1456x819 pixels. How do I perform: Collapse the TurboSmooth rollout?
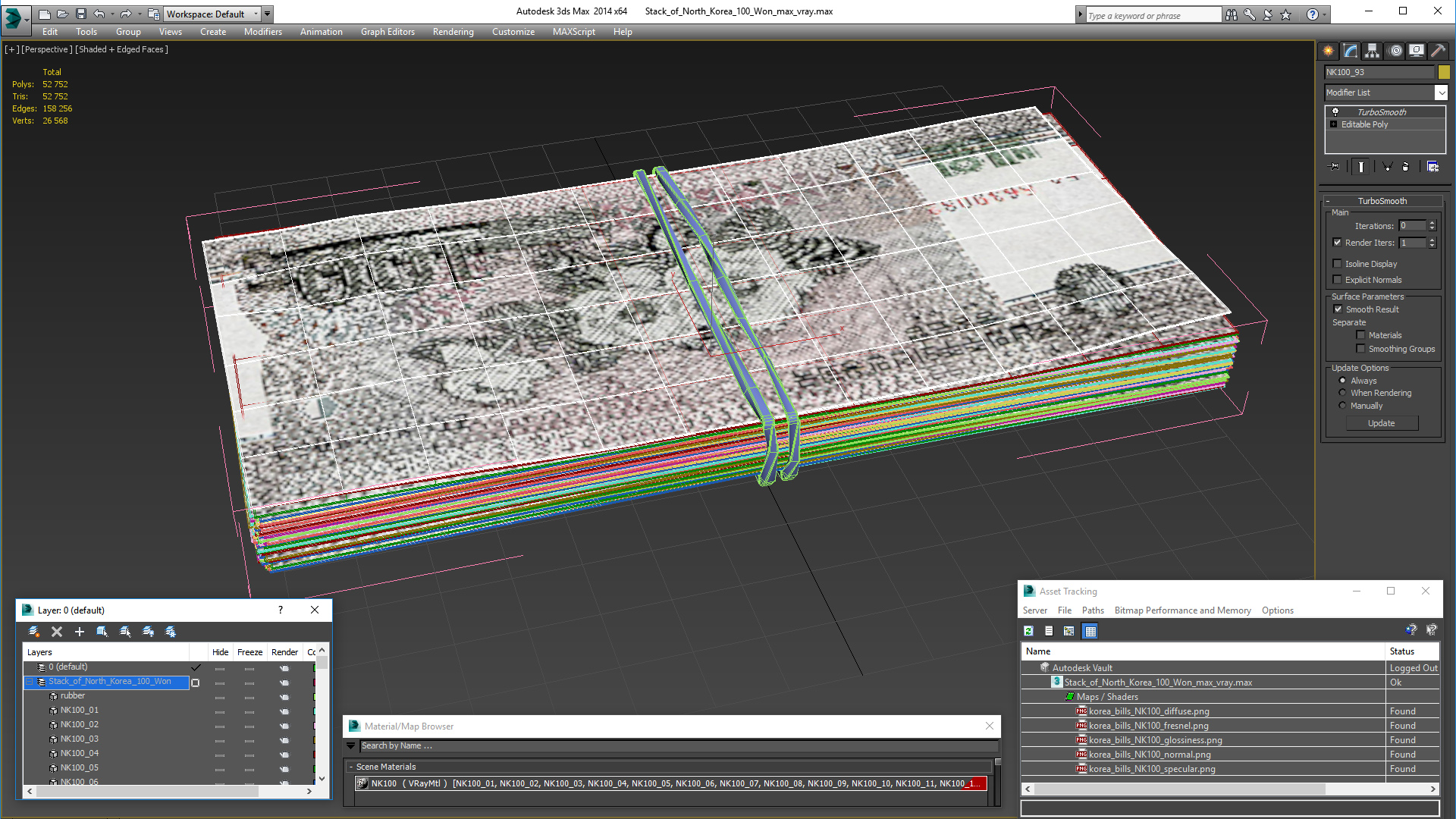click(x=1328, y=201)
